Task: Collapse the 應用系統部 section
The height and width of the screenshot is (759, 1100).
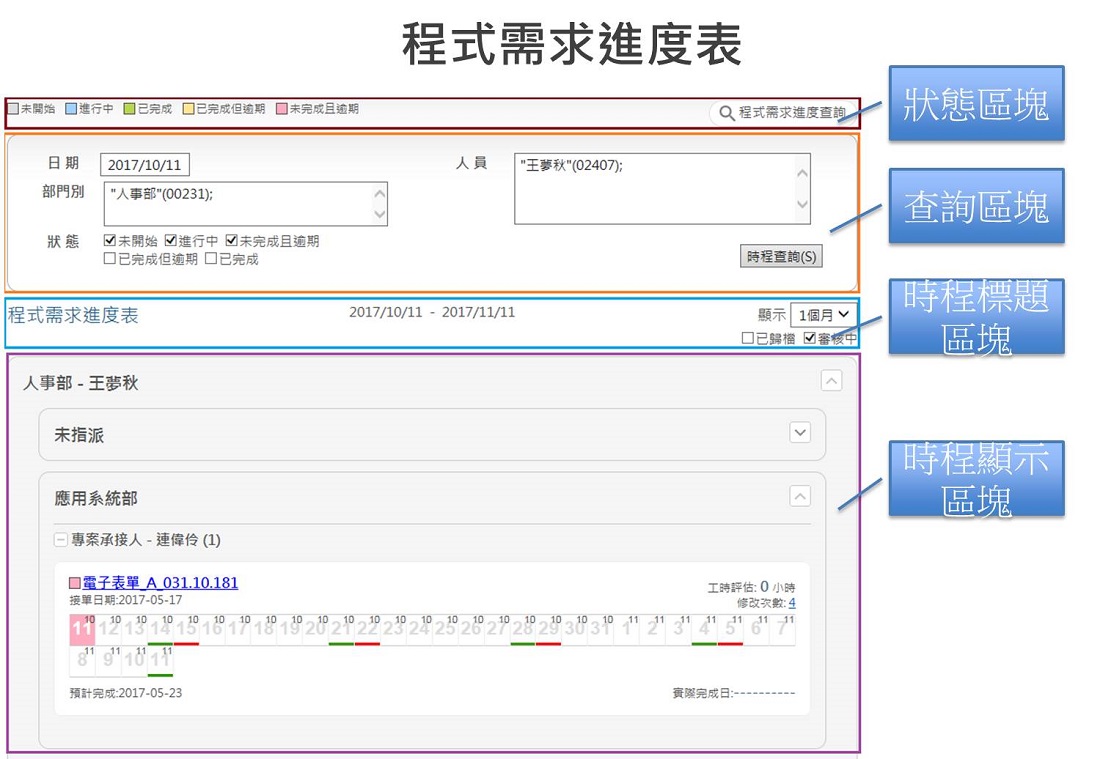Action: point(799,495)
